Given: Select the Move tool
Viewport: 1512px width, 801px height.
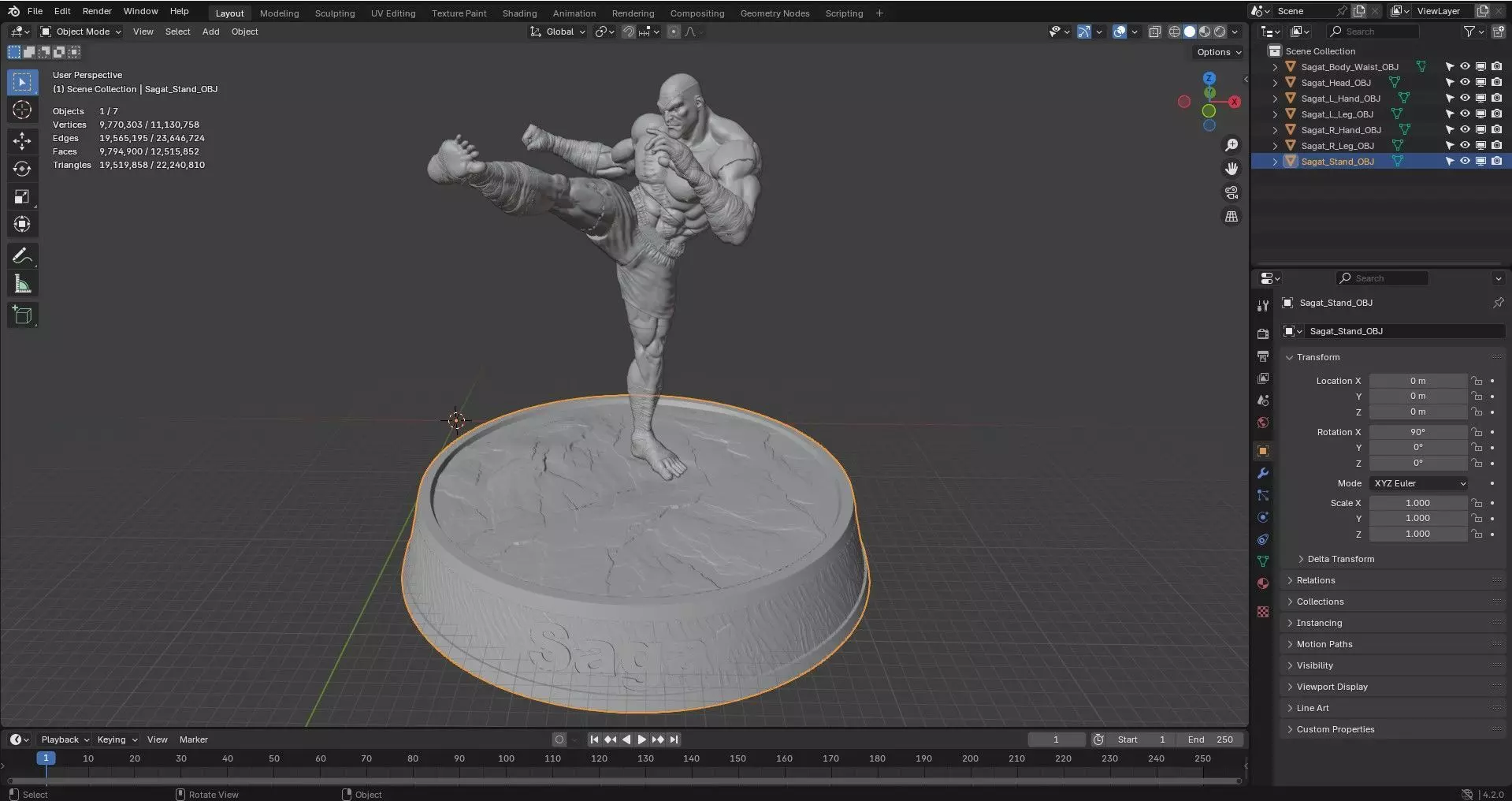Looking at the screenshot, I should click(x=22, y=141).
